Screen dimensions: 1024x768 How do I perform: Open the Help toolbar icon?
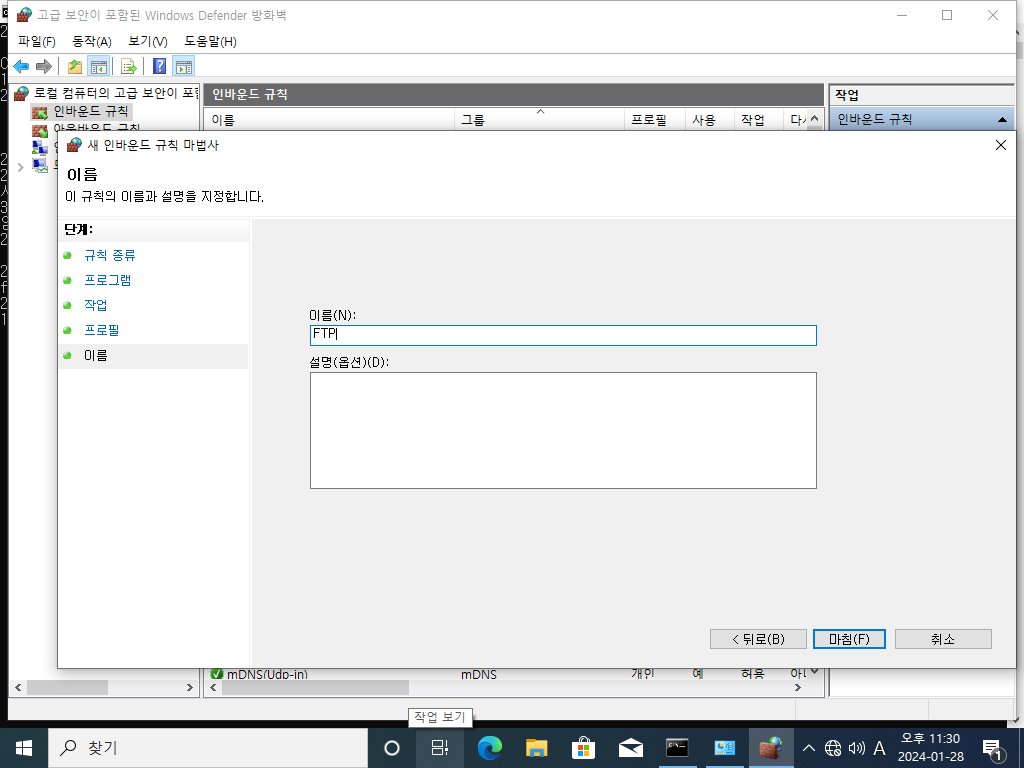(159, 66)
